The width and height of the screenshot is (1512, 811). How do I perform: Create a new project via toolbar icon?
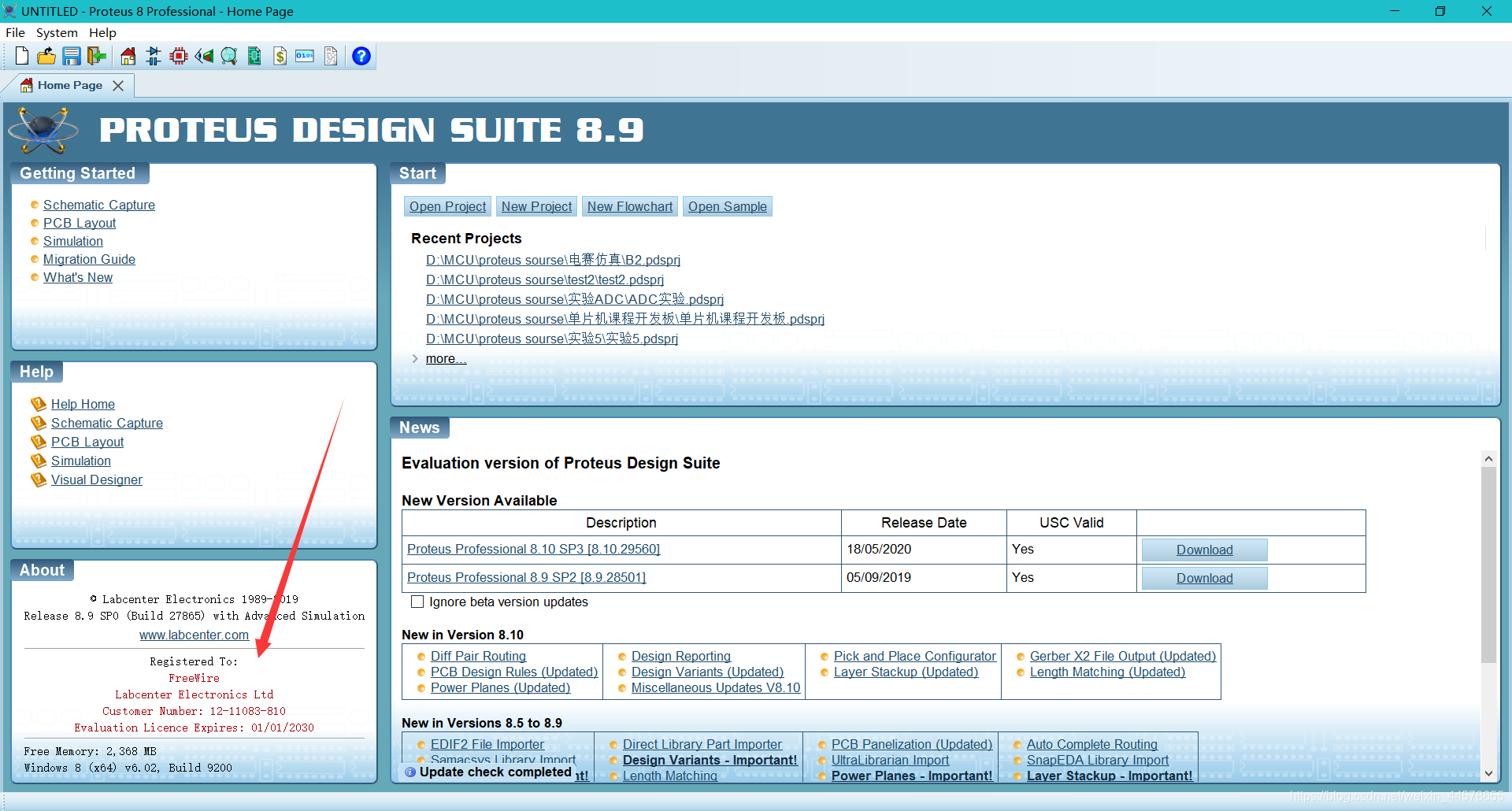22,56
